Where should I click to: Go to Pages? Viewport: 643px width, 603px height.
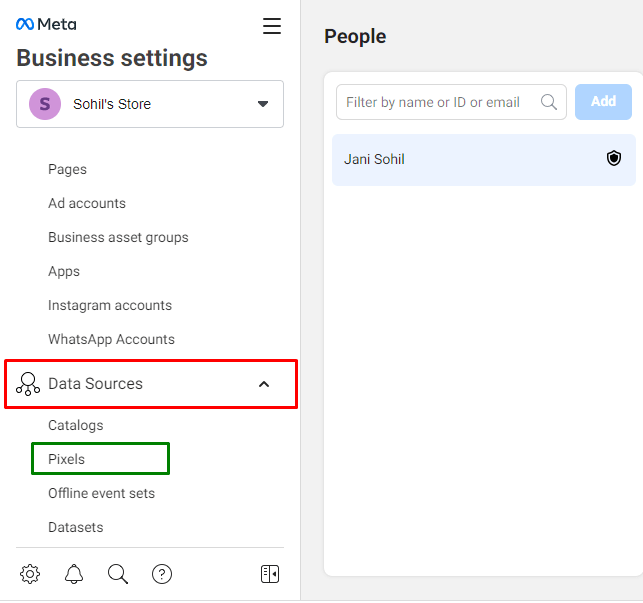pos(67,169)
